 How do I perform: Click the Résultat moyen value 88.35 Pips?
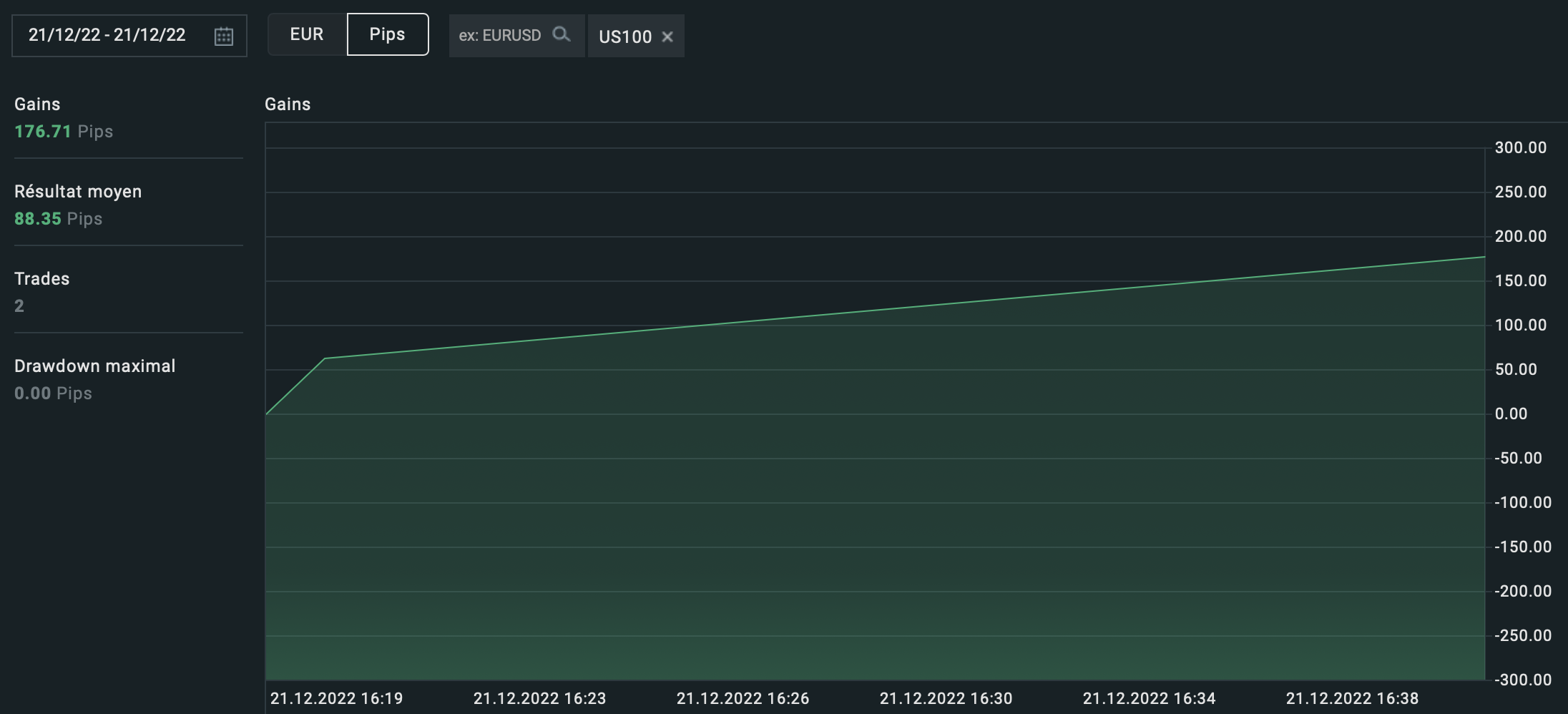[59, 219]
